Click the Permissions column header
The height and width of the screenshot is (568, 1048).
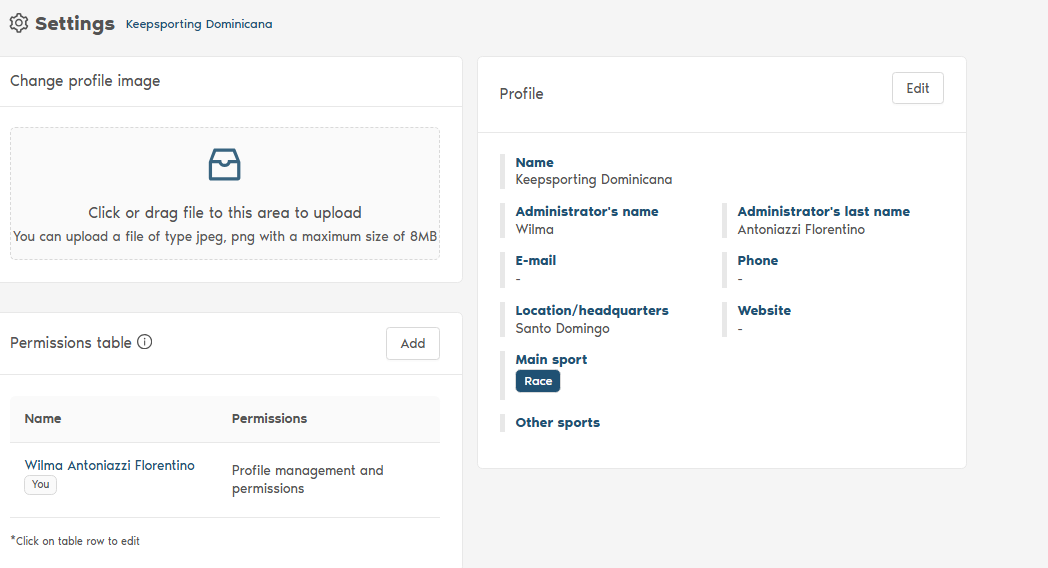pyautogui.click(x=269, y=419)
